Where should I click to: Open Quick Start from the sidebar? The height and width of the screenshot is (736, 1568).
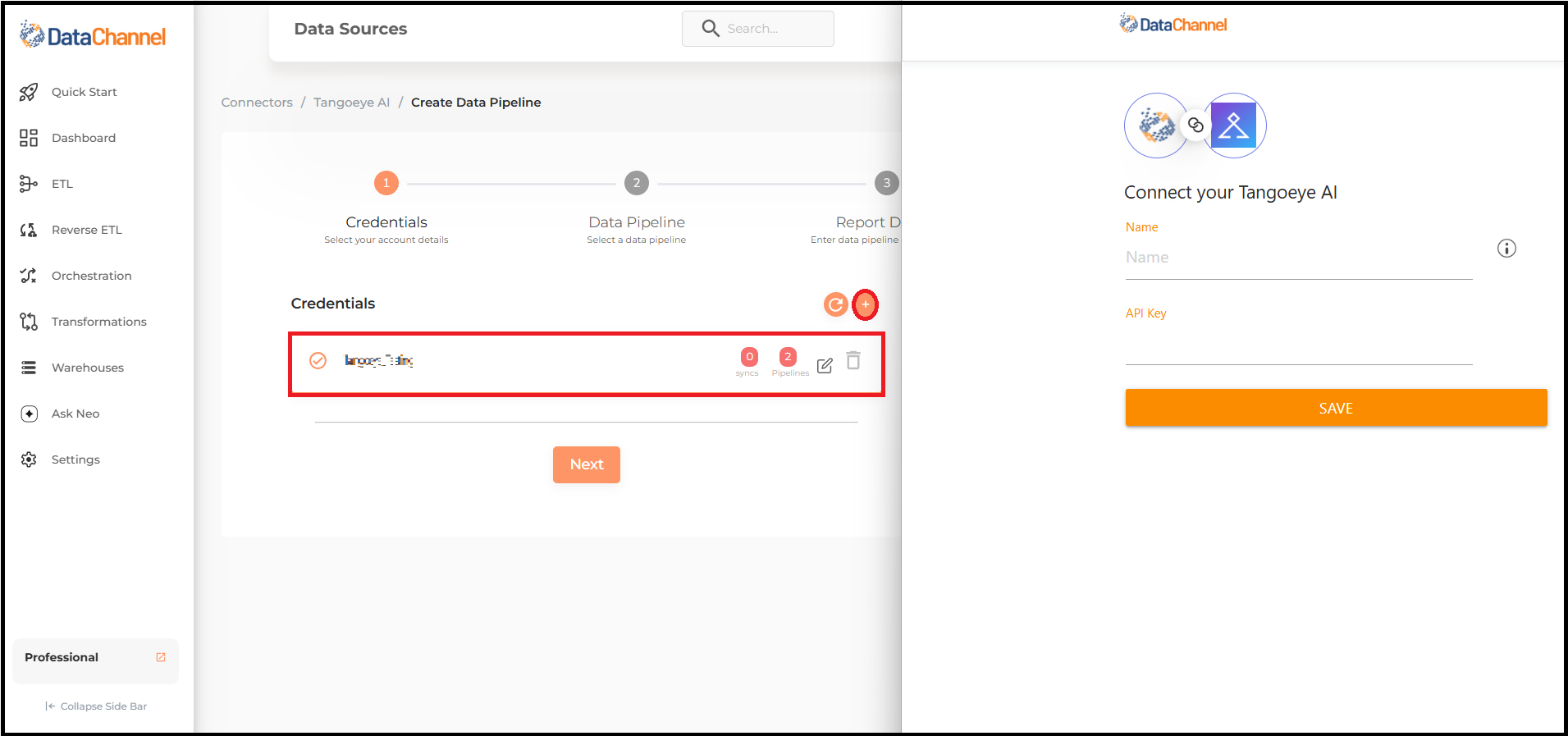84,92
